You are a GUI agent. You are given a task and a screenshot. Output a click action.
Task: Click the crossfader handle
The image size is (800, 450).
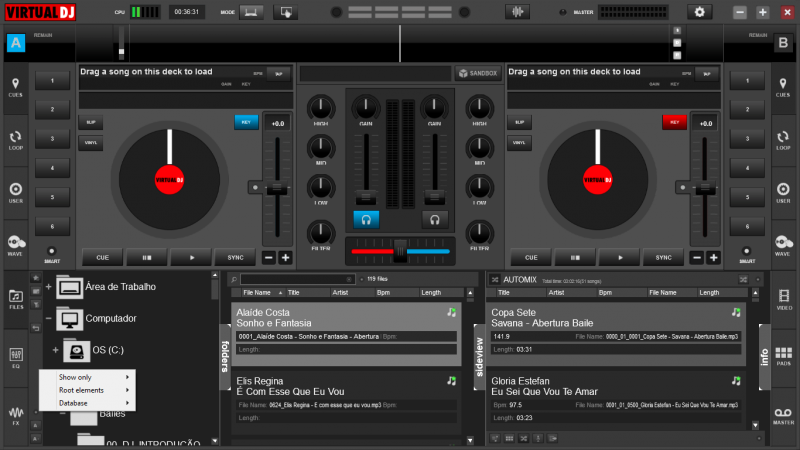pos(400,251)
